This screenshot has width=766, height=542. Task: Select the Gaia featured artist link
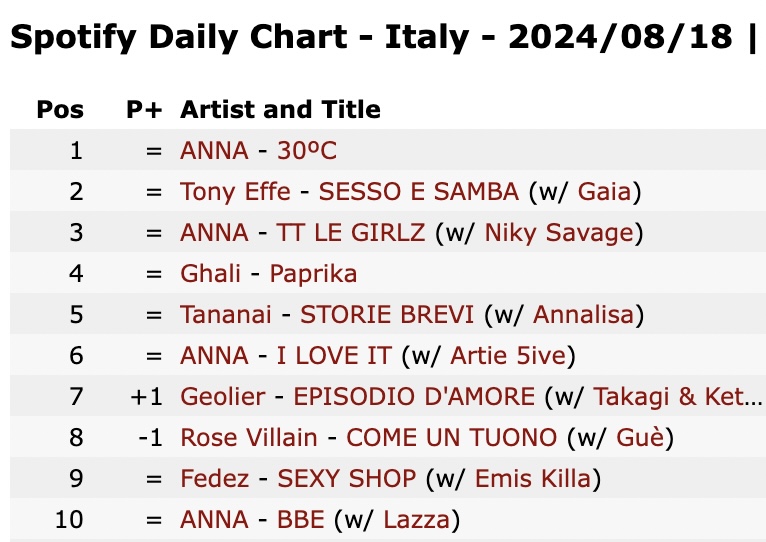pyautogui.click(x=605, y=191)
